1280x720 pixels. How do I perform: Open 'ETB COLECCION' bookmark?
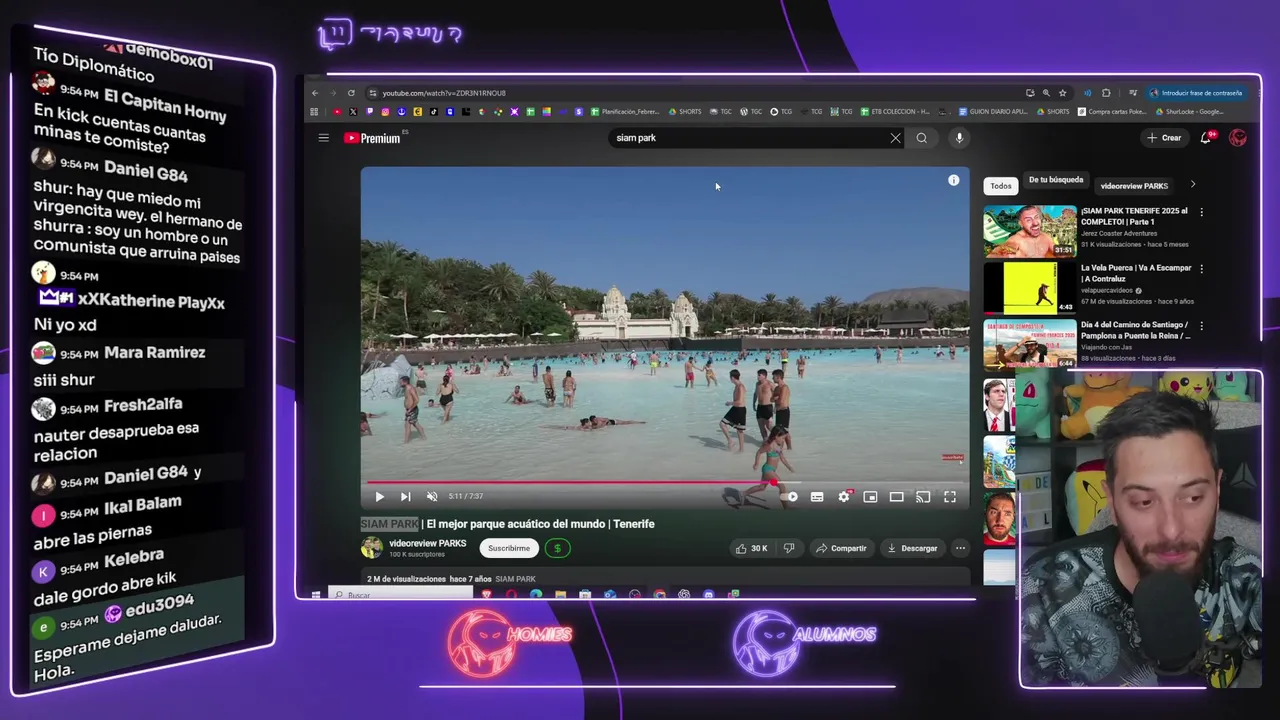click(896, 112)
